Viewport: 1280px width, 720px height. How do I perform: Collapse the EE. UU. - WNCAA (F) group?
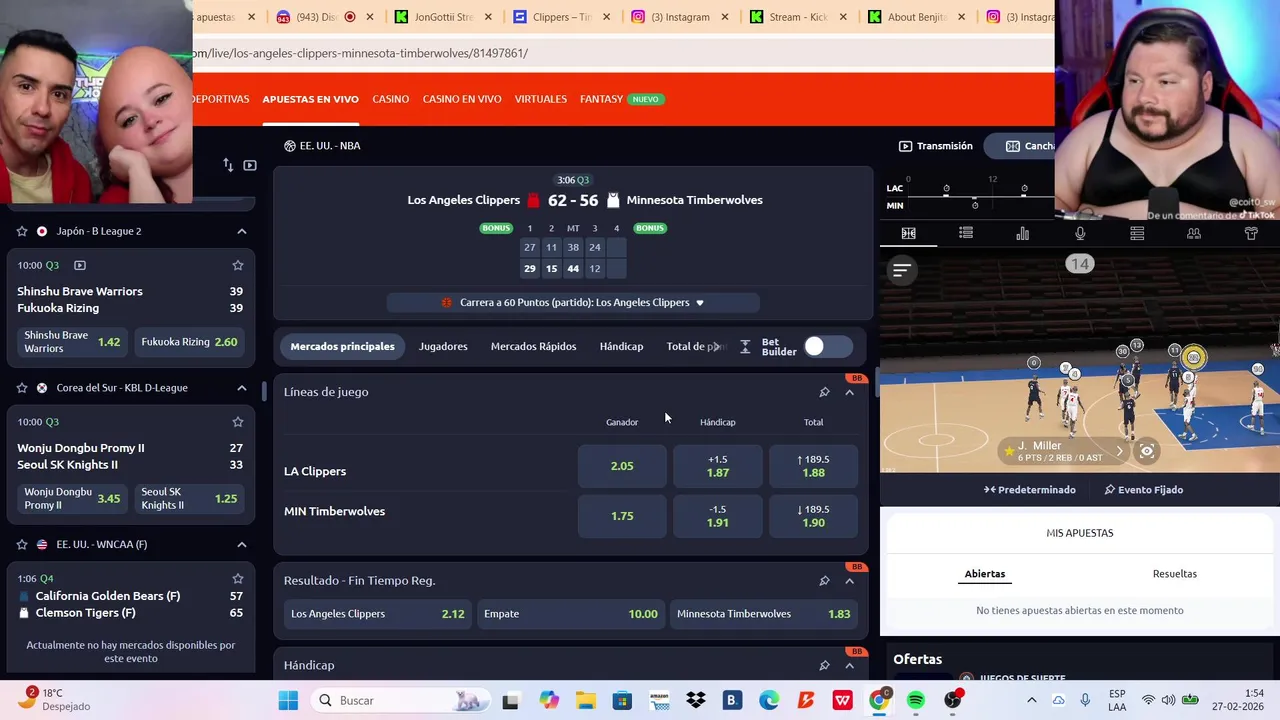pos(242,544)
